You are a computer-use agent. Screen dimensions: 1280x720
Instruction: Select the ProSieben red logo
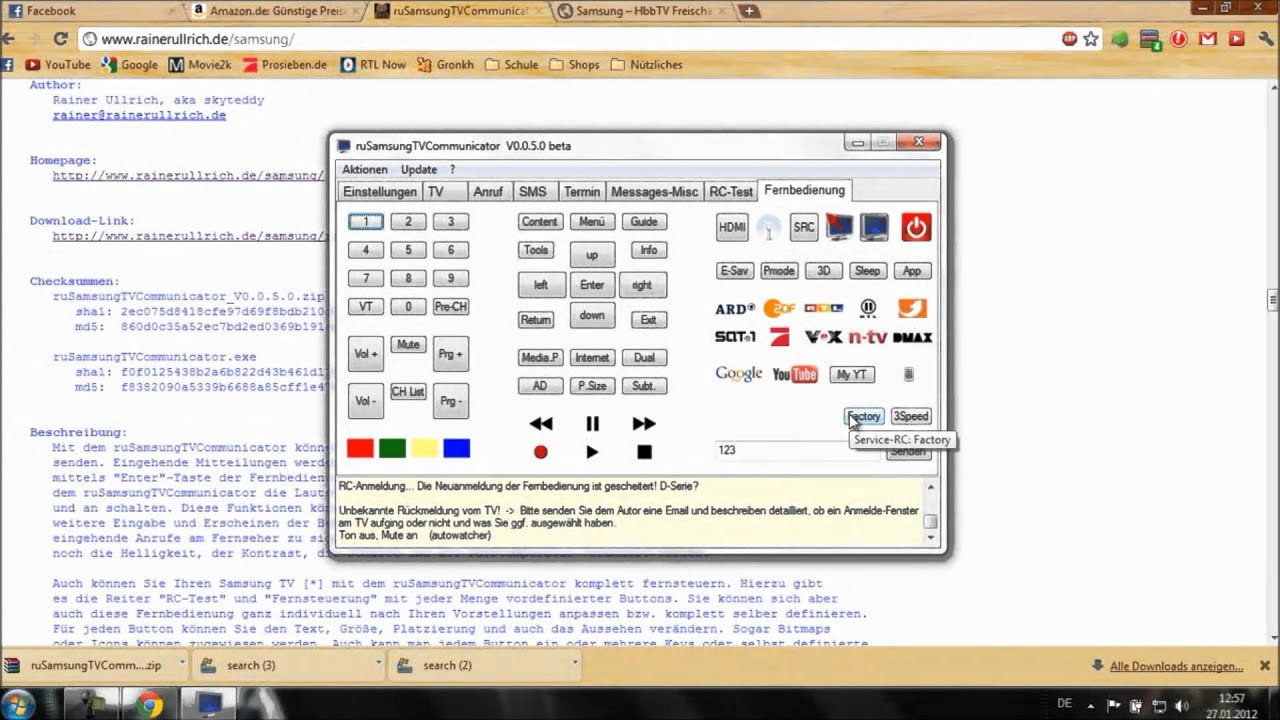[x=779, y=337]
